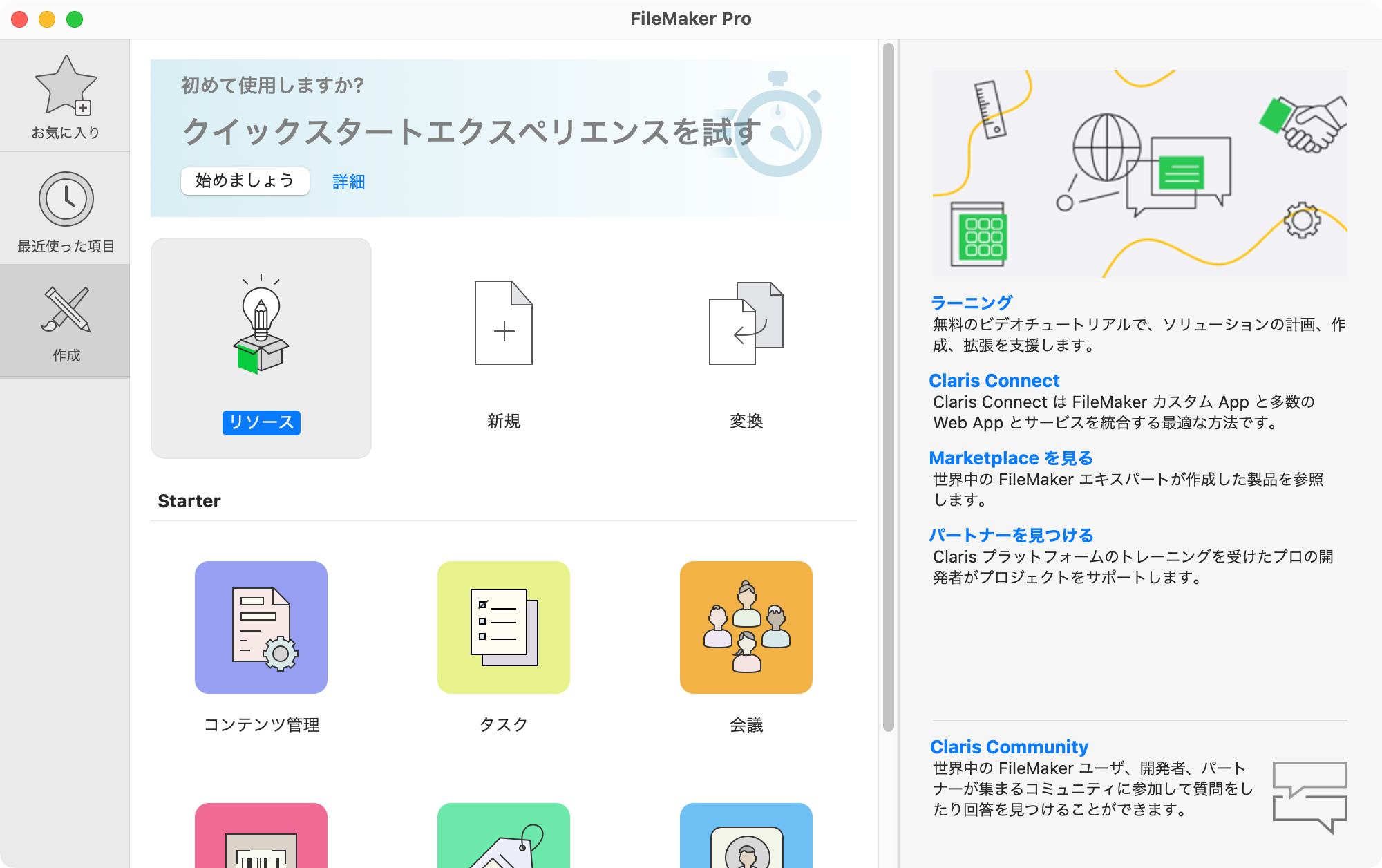1382x868 pixels.
Task: Click the コンテンツ管理 label
Action: (x=261, y=725)
